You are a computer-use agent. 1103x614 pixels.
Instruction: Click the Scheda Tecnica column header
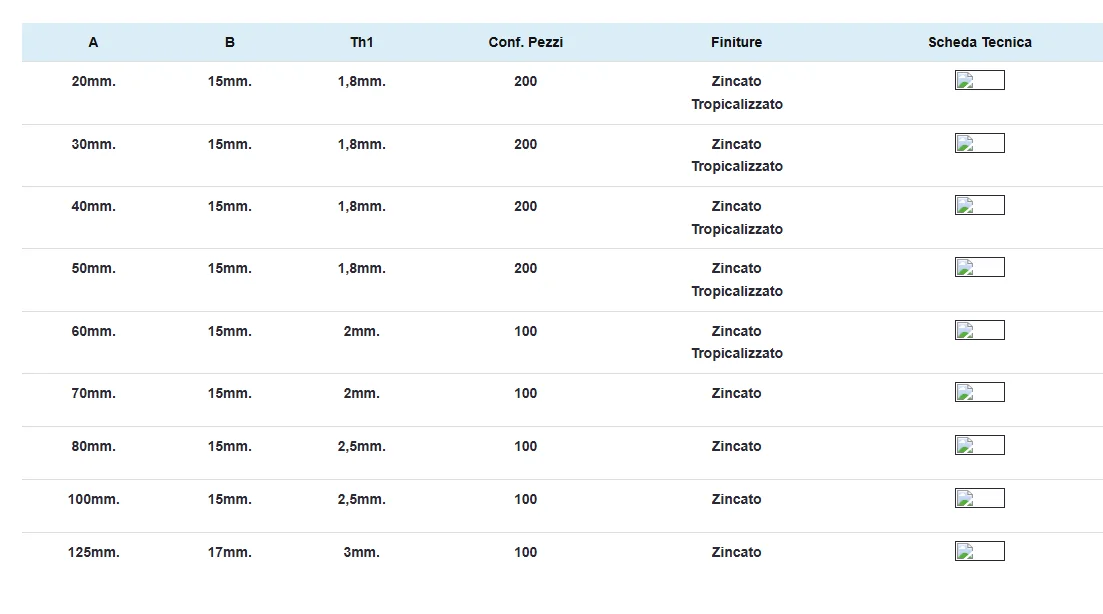click(979, 42)
